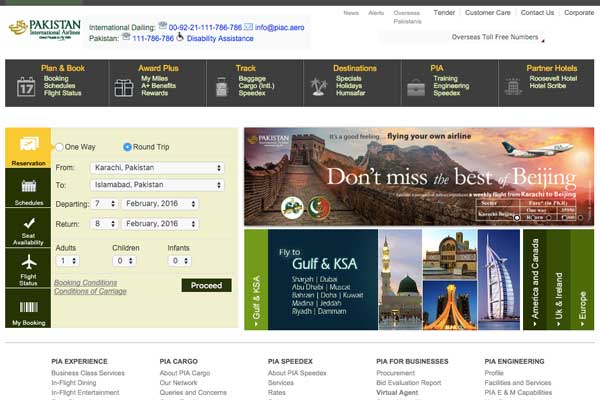The height and width of the screenshot is (400, 600).
Task: Open the Destinations menu heading
Action: (355, 68)
